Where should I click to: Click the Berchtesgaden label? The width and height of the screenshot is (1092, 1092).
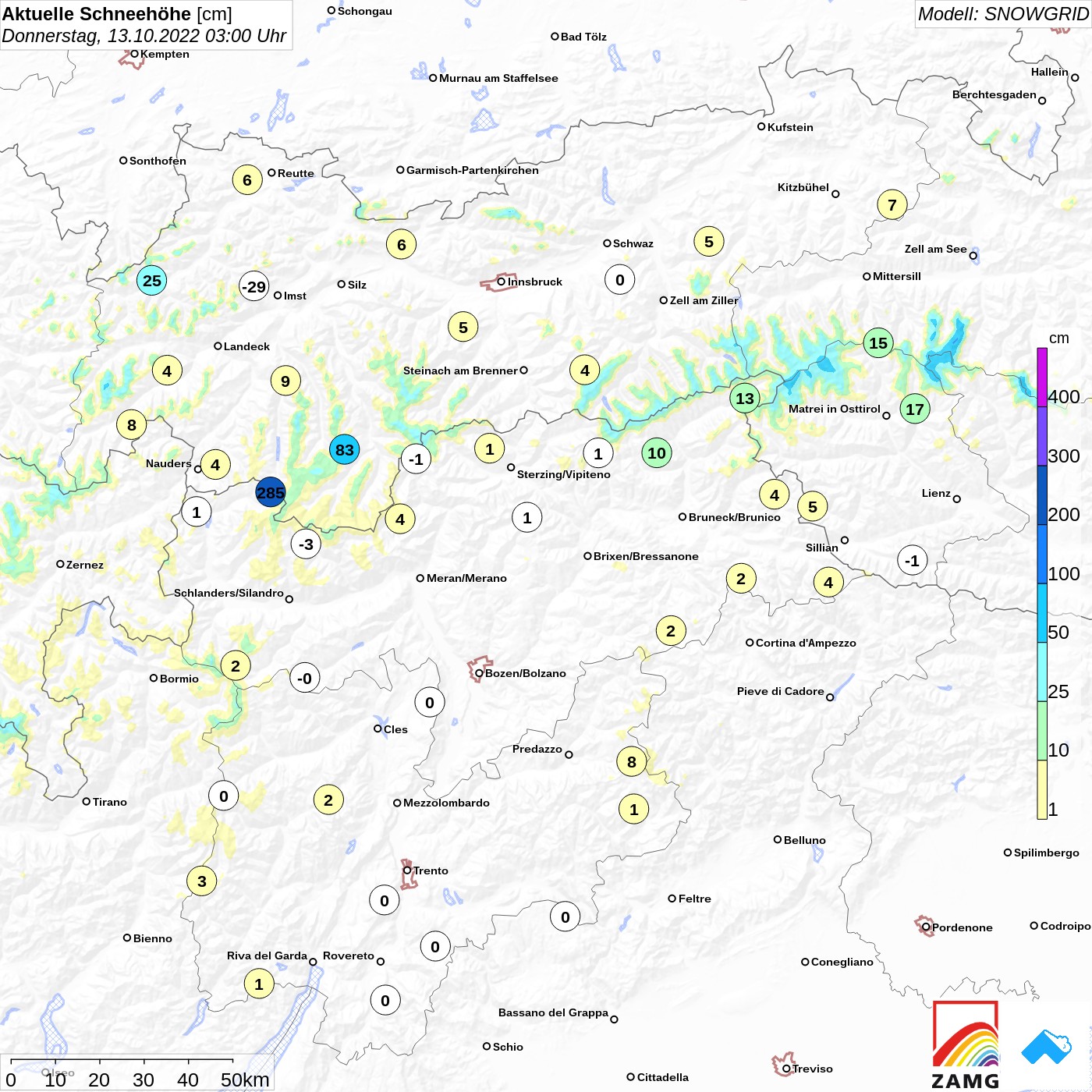click(994, 94)
